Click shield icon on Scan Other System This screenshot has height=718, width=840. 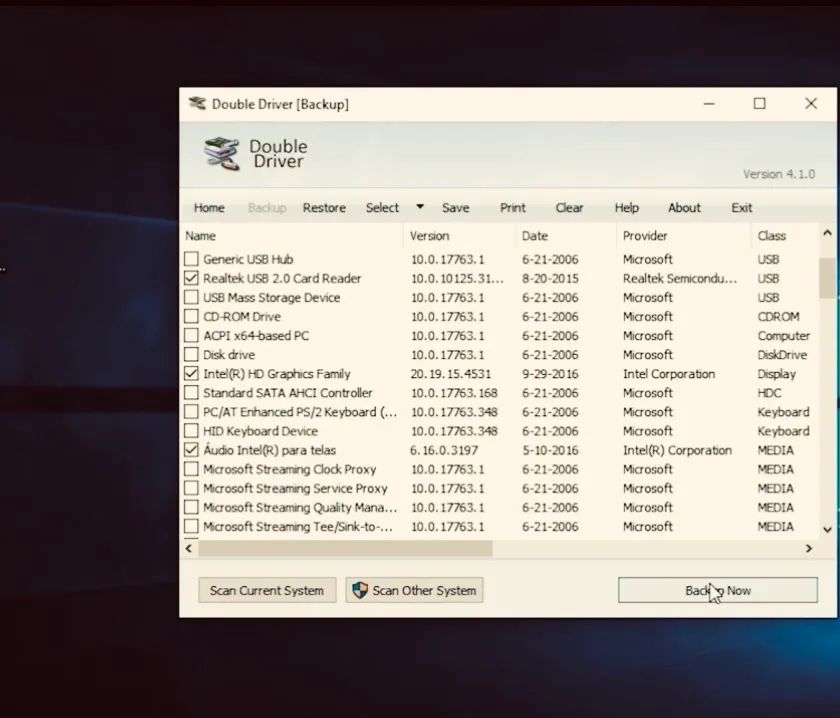point(360,590)
